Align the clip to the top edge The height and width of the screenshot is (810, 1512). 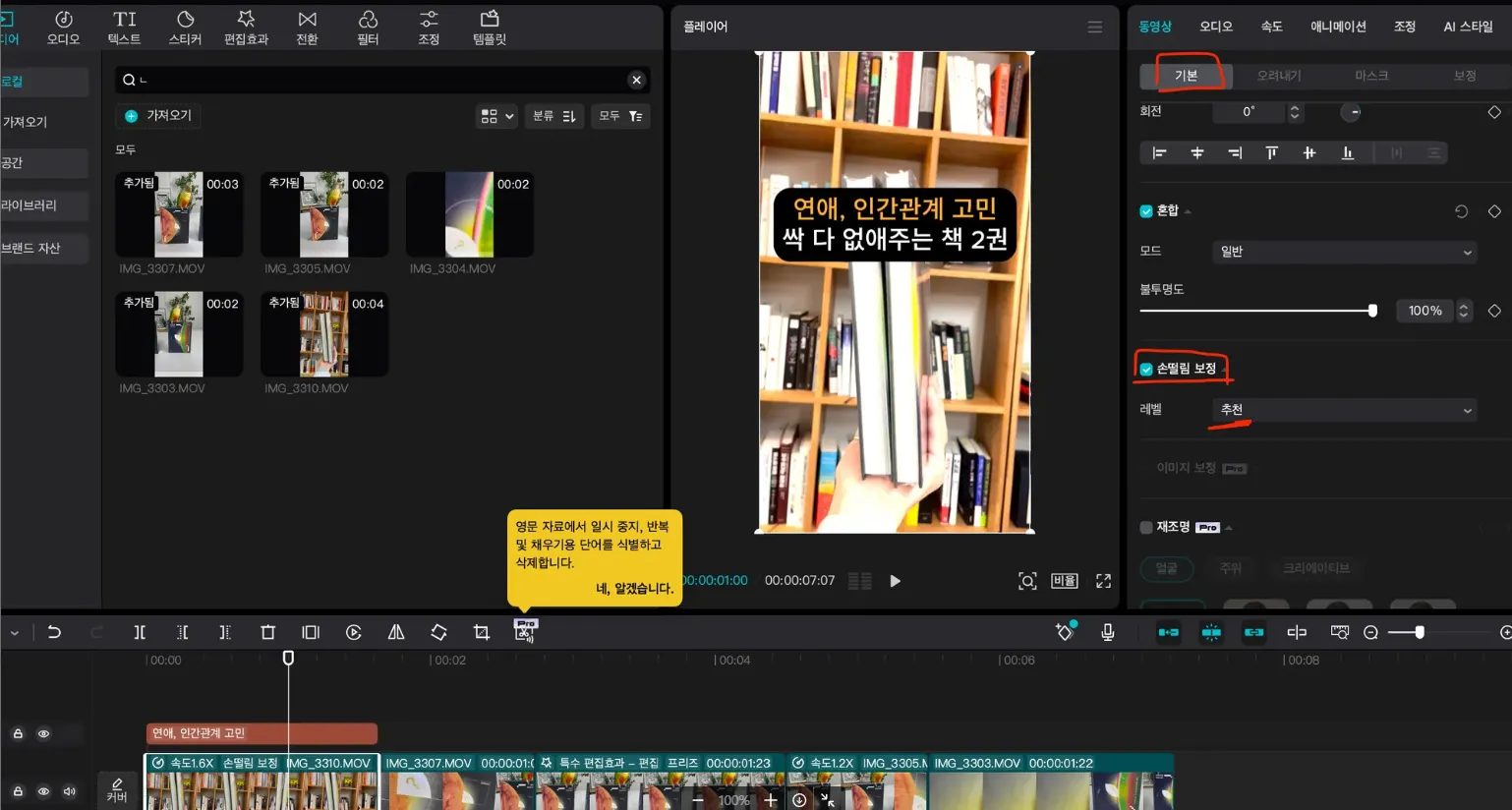pos(1271,152)
